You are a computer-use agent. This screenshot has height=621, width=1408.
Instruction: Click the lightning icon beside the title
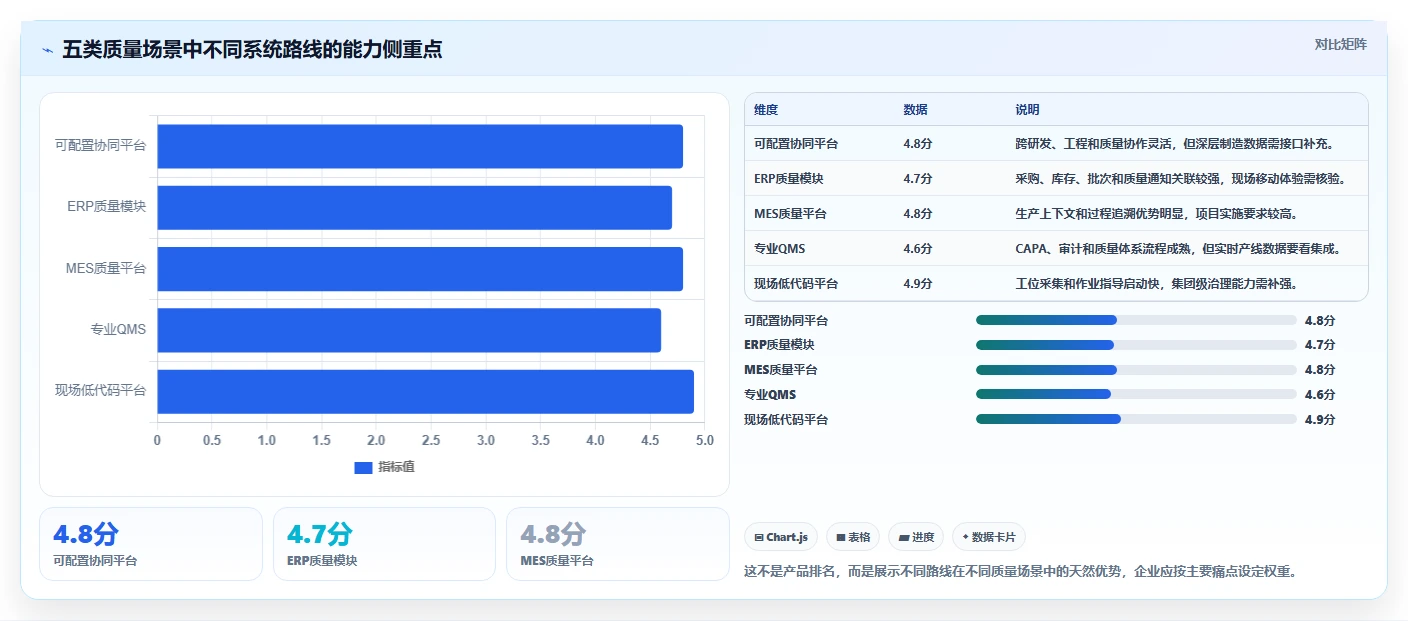47,50
